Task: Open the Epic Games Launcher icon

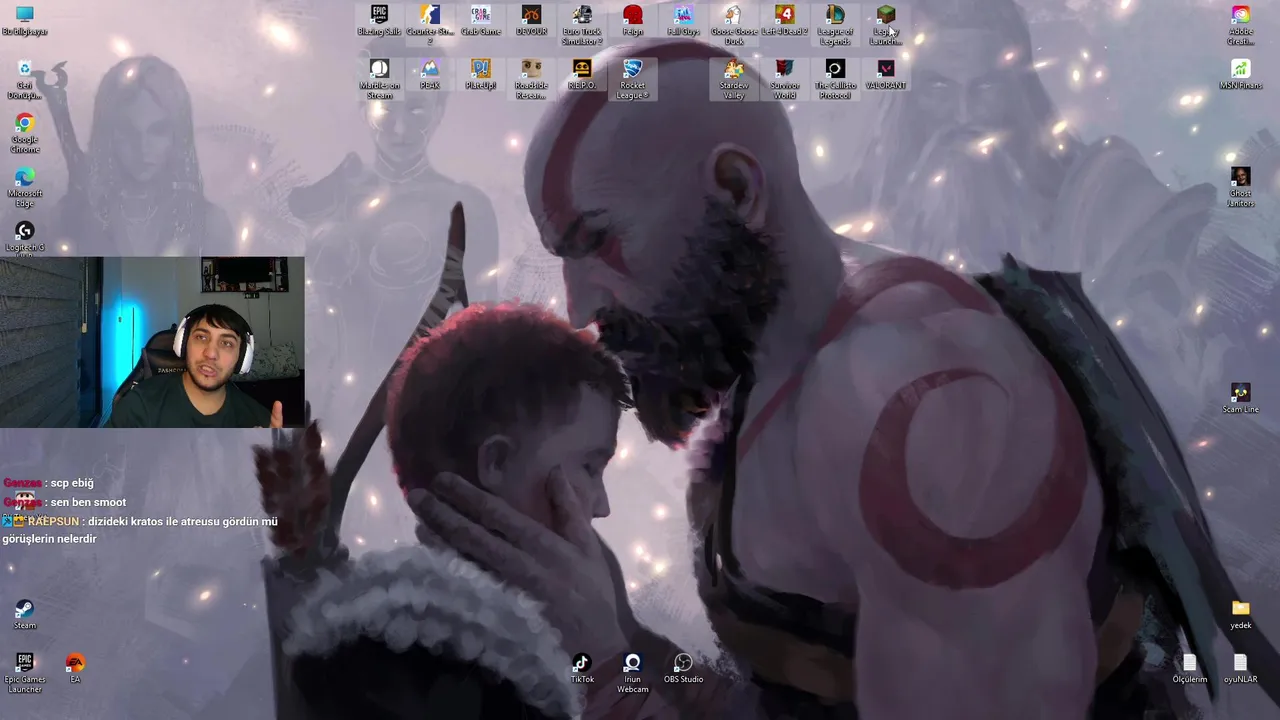Action: tap(24, 672)
